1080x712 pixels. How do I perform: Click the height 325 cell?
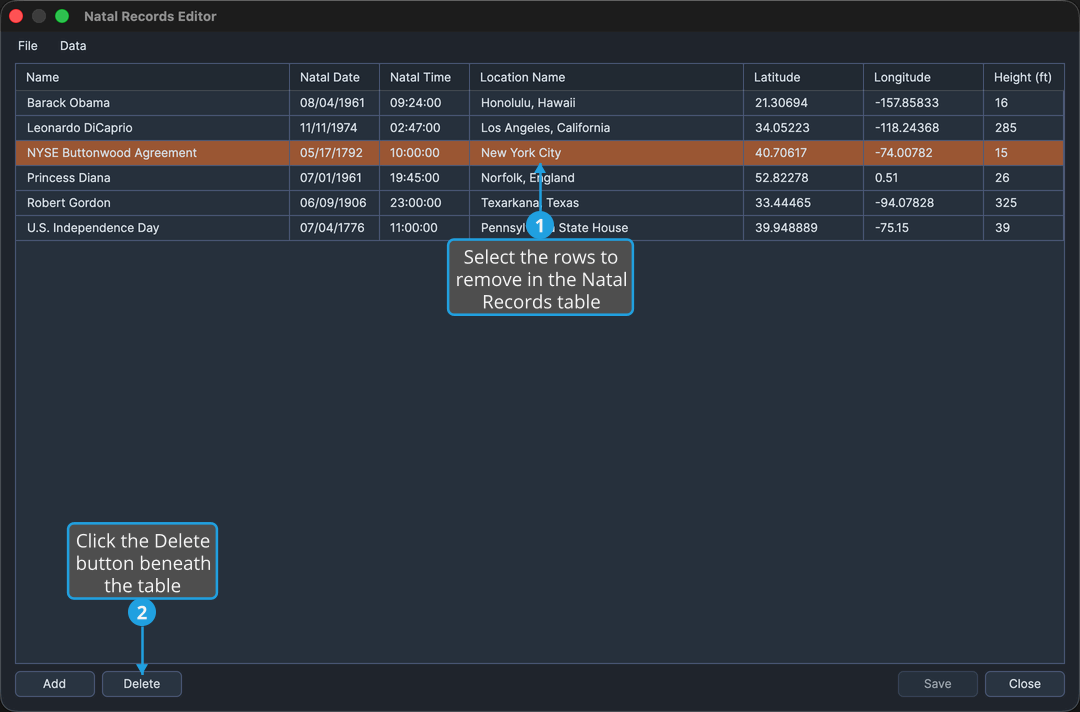click(1024, 202)
